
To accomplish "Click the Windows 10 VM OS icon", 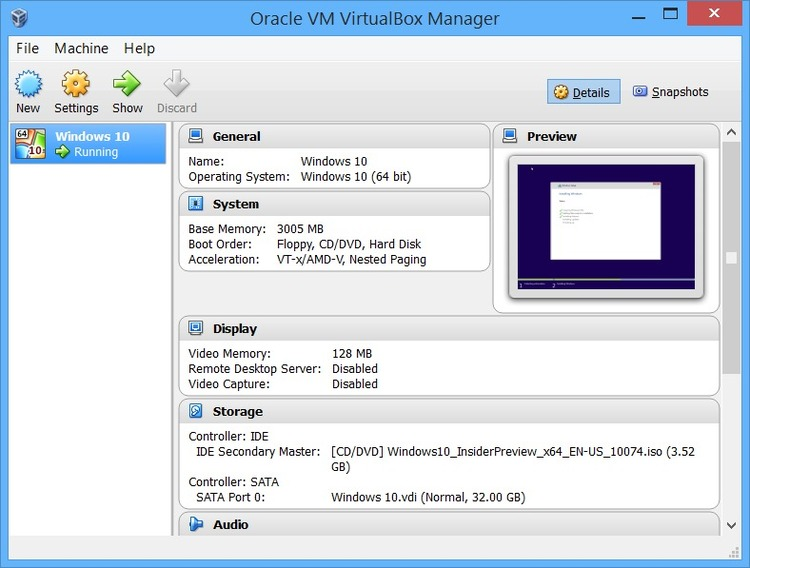I will (31, 144).
